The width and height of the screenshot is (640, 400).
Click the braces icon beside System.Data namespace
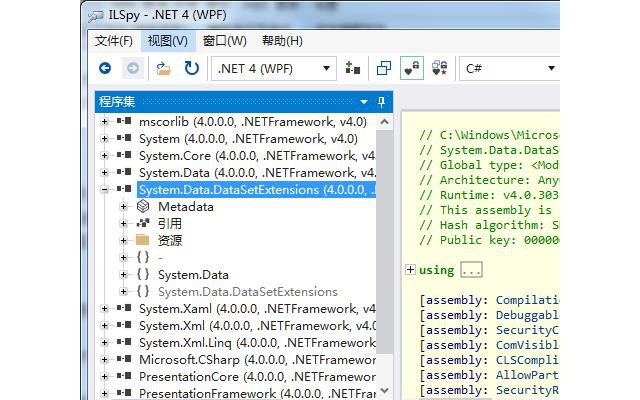[x=143, y=274]
